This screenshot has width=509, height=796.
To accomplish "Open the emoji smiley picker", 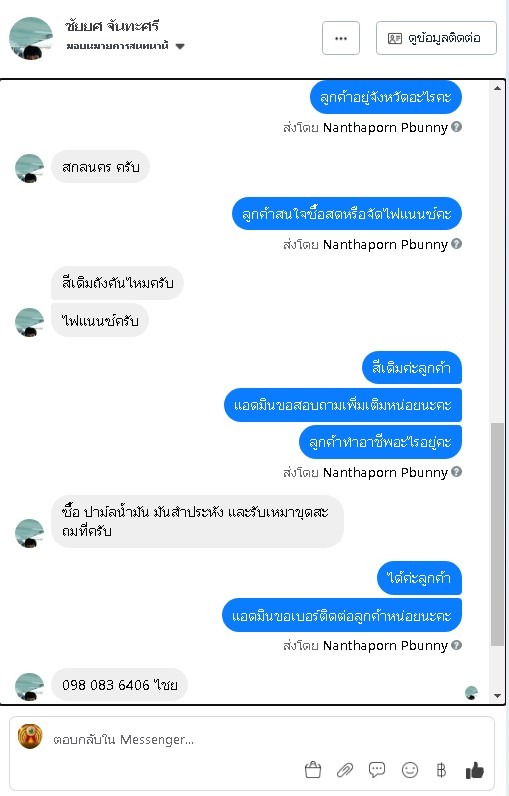I will pos(410,770).
